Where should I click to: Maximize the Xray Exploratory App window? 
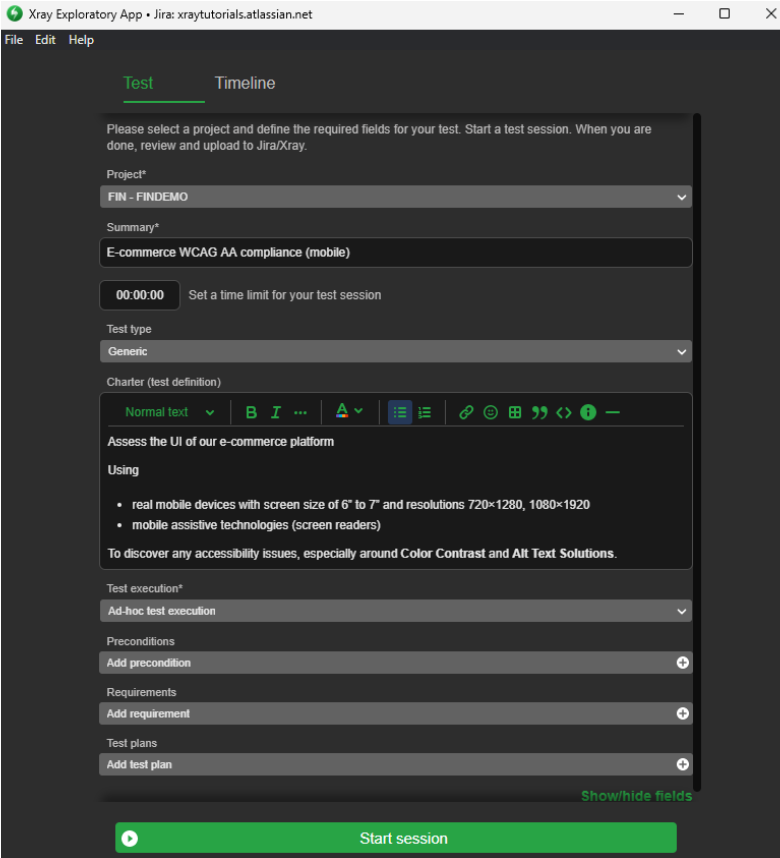point(724,14)
